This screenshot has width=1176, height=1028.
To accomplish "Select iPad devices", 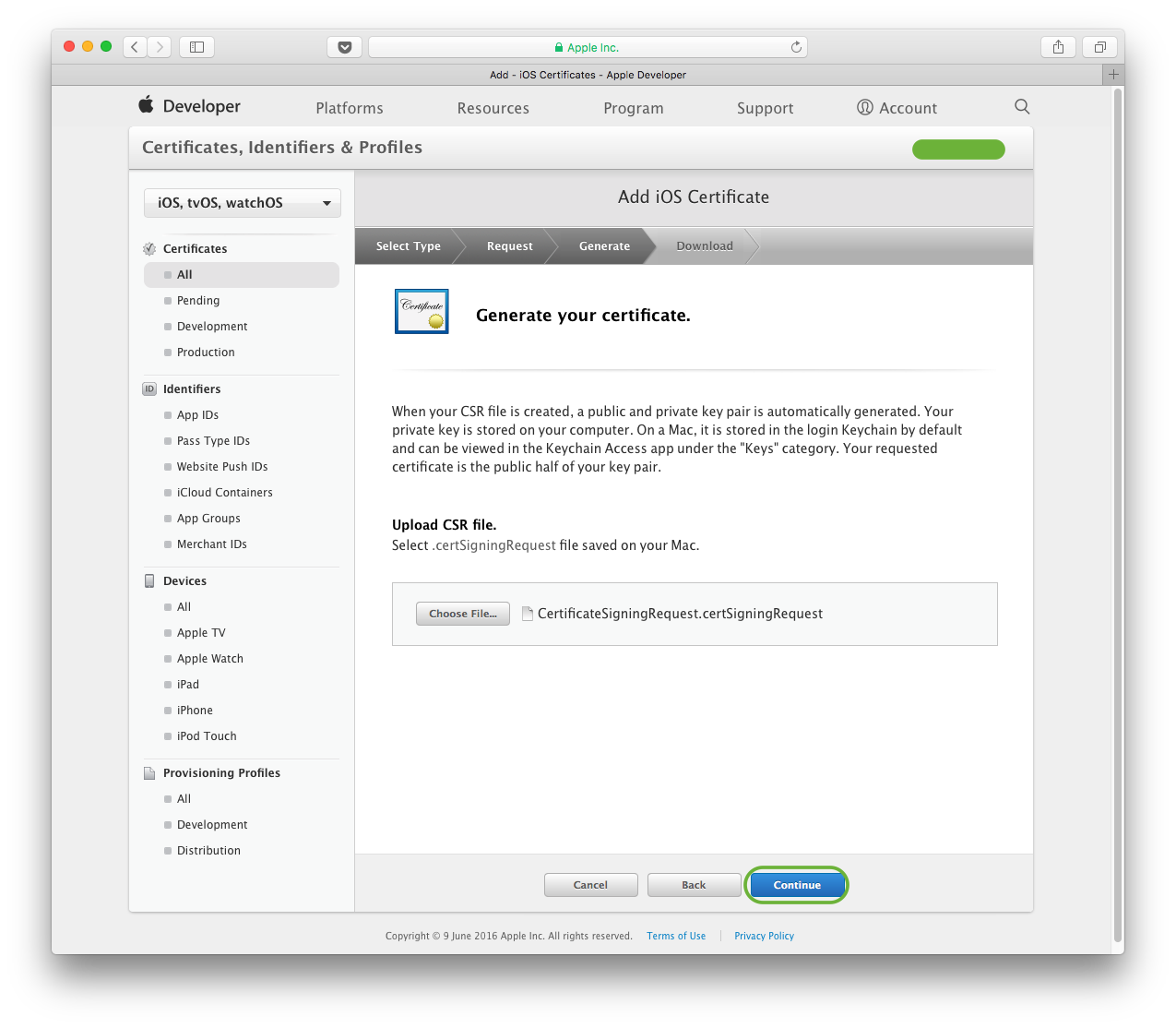I will pyautogui.click(x=188, y=685).
